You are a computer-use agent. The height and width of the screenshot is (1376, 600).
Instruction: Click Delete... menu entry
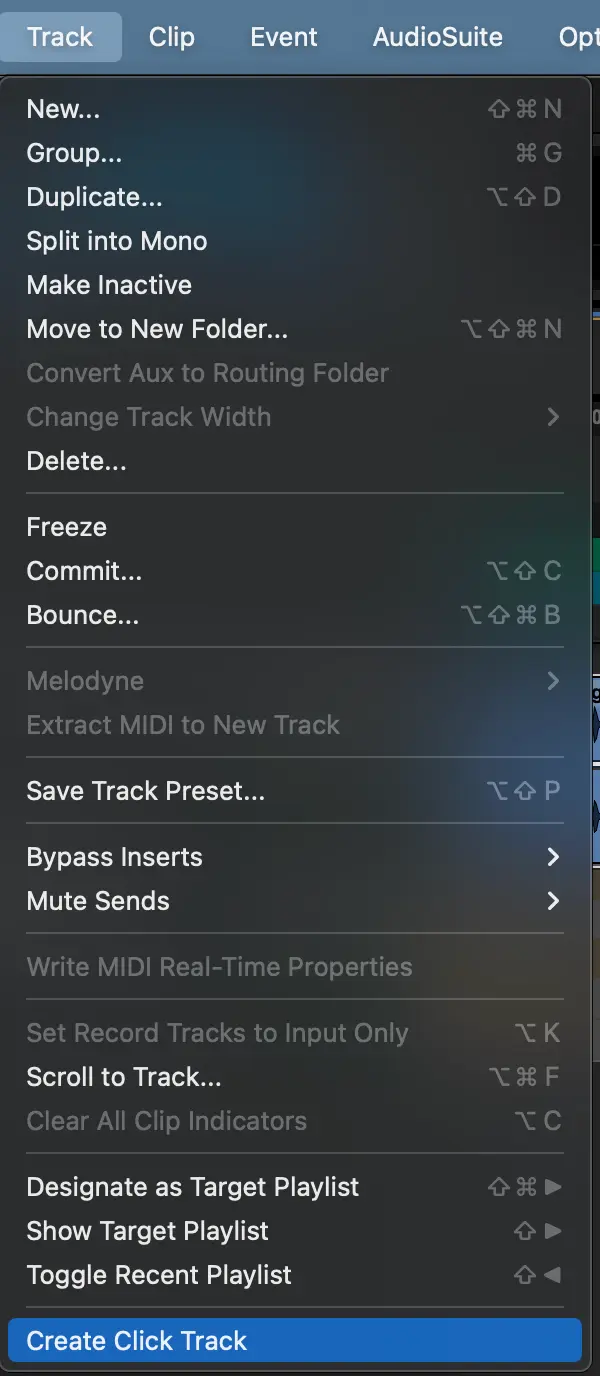click(76, 461)
